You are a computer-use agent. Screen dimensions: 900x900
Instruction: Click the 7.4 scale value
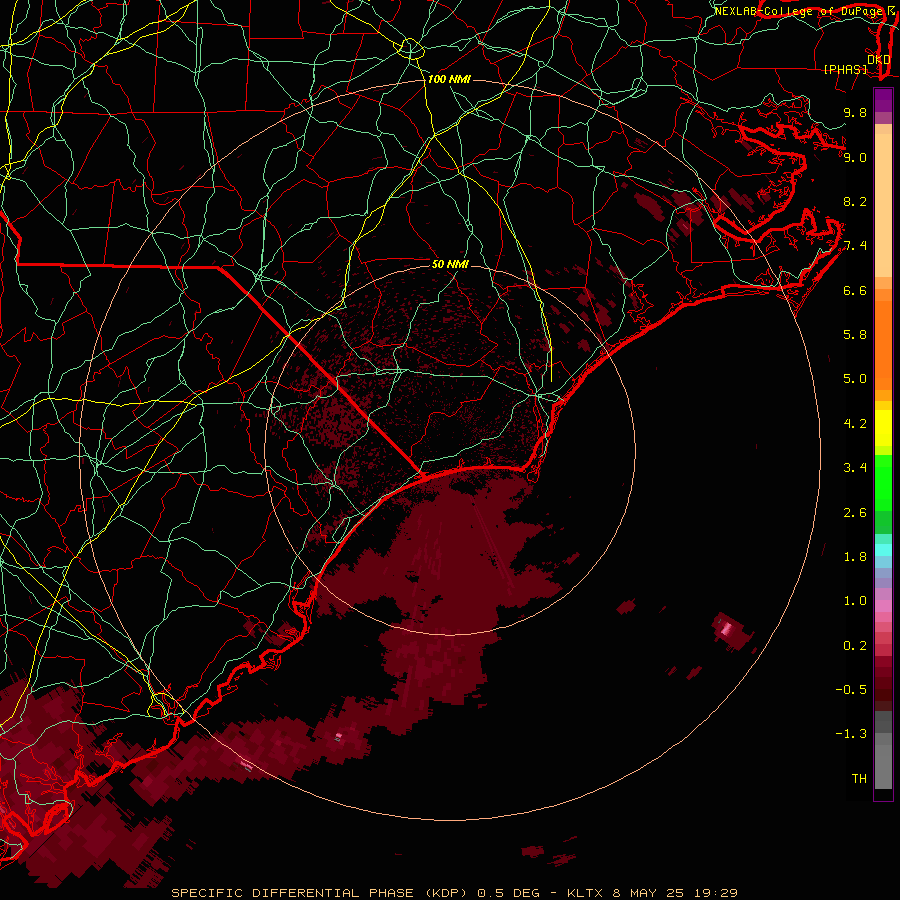855,246
